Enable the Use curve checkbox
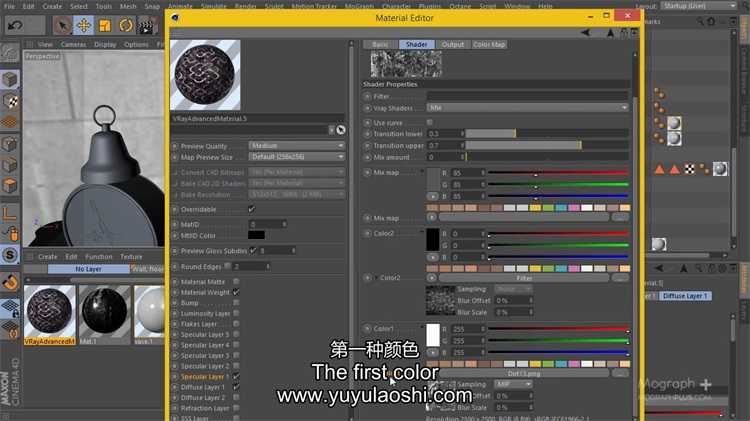Image resolution: width=750 pixels, height=421 pixels. click(430, 122)
